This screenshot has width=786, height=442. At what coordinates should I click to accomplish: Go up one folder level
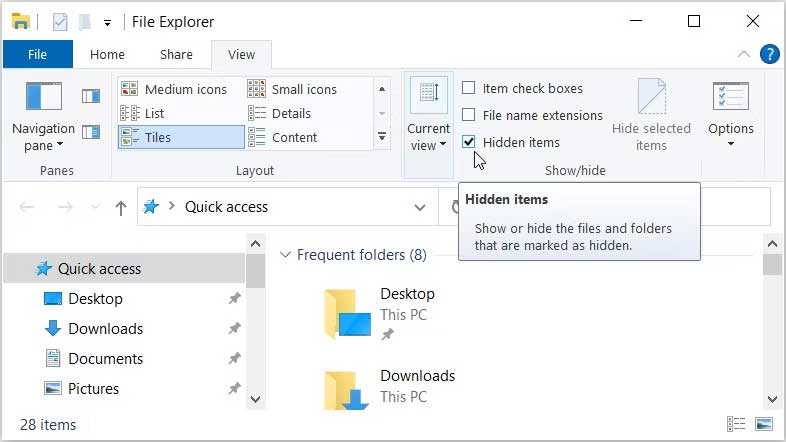(x=121, y=207)
